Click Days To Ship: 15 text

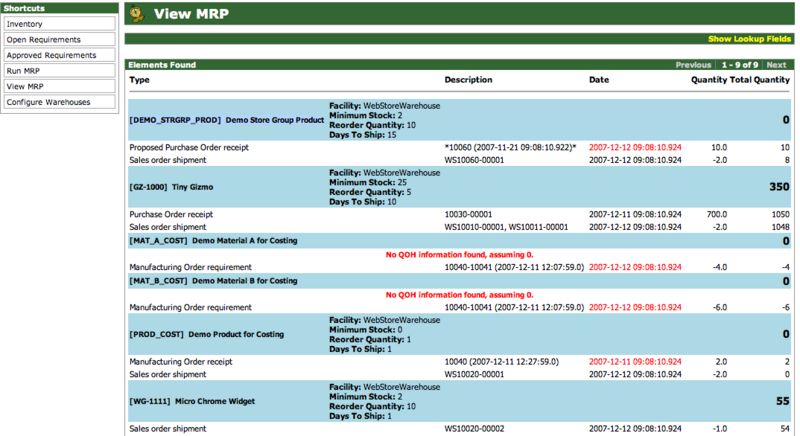[362, 135]
